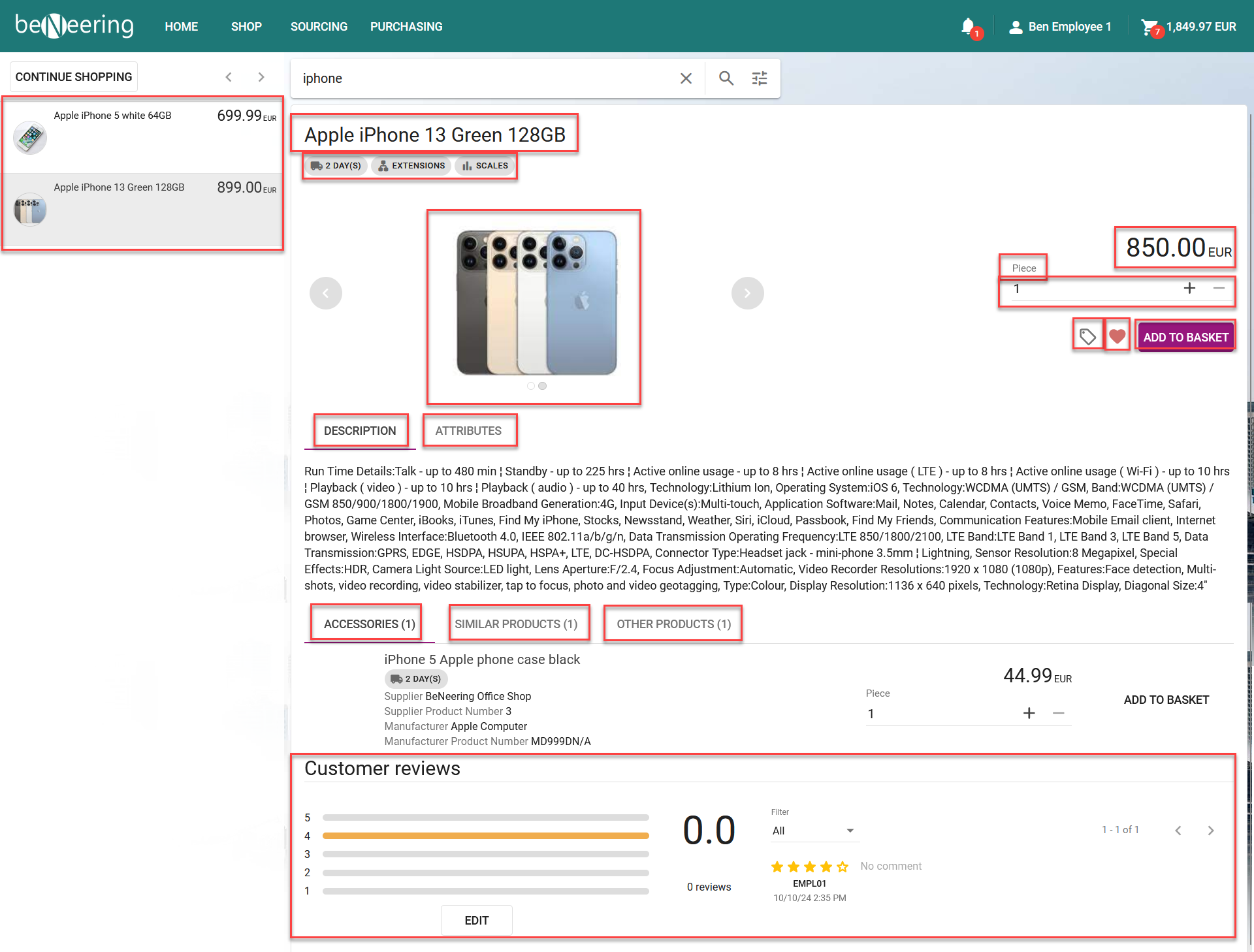Click the search magnifier icon
The width and height of the screenshot is (1254, 952).
[x=726, y=78]
